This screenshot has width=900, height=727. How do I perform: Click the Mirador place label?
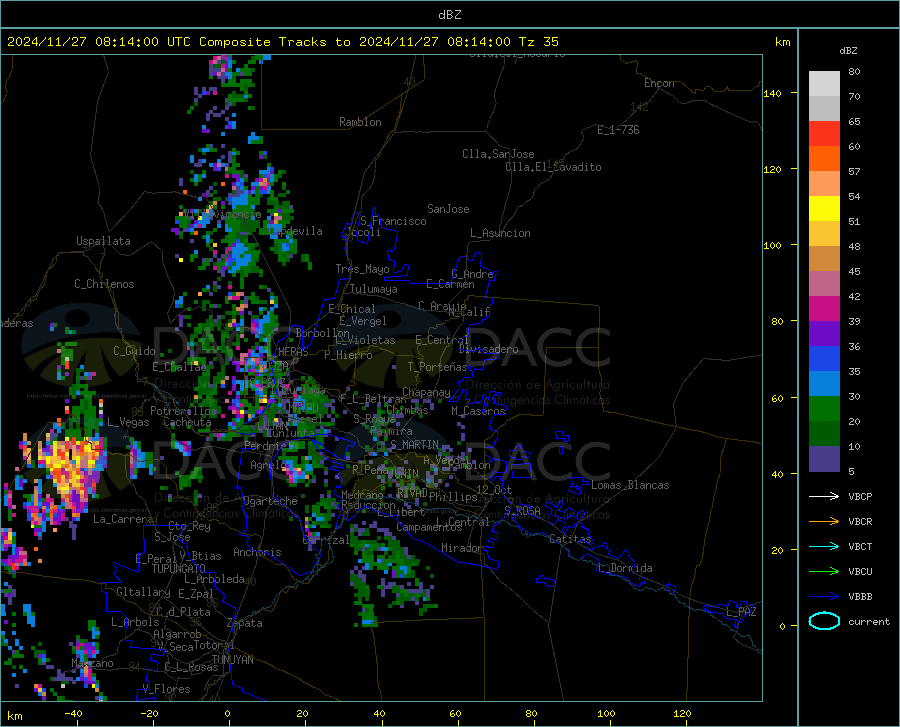tap(462, 548)
